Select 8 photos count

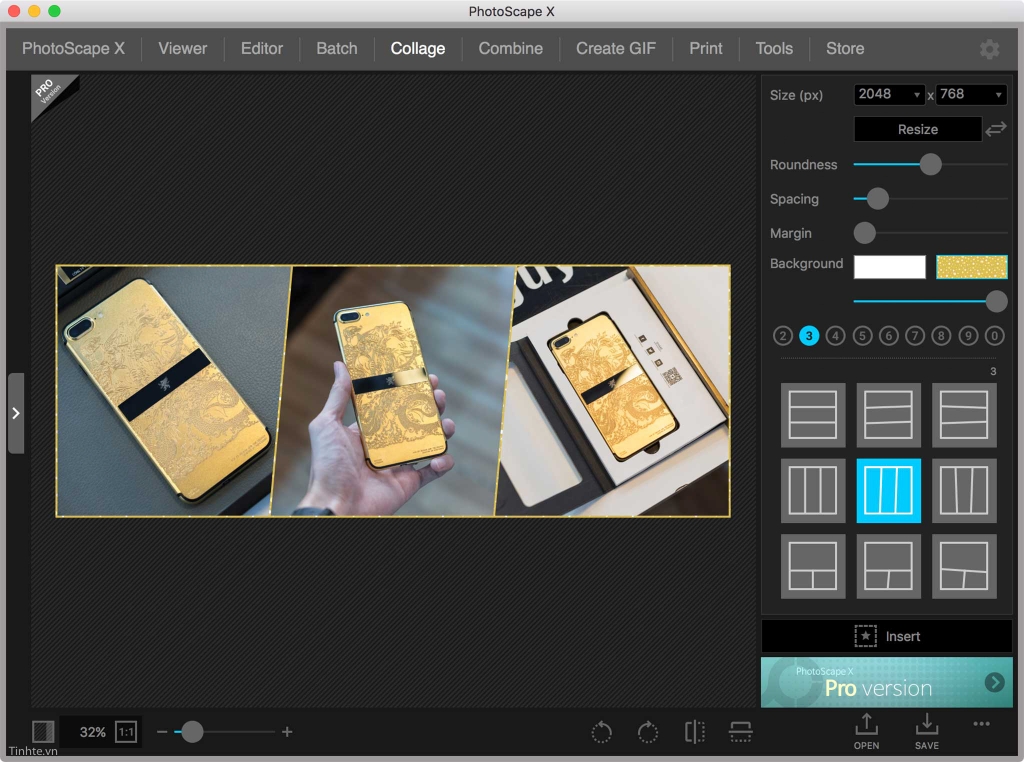[941, 336]
